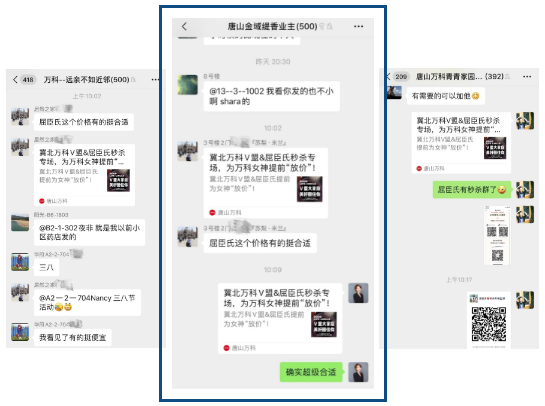Tap 209 unread badge in right chat
The image size is (545, 406).
click(401, 76)
